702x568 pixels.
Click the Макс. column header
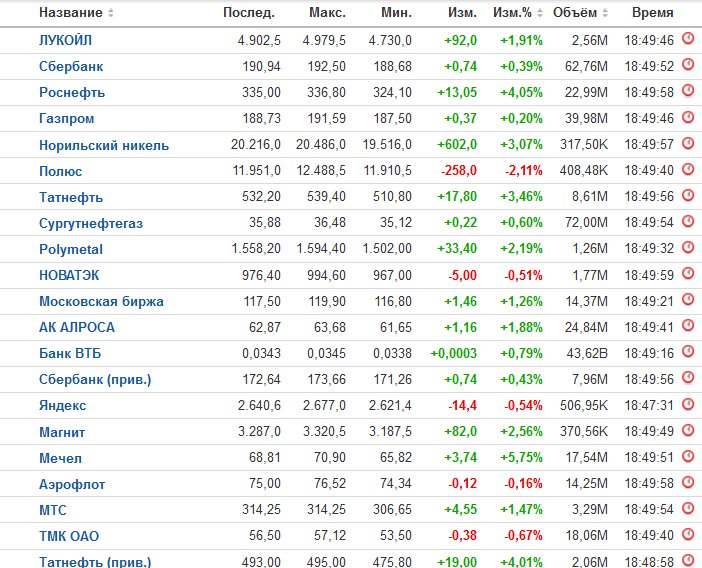tap(327, 13)
